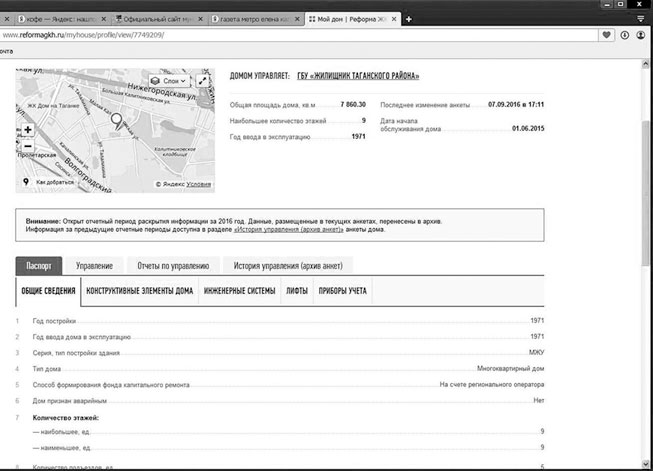Viewport: 653px width, 471px height.
Task: Click the house location pin on map
Action: click(116, 122)
